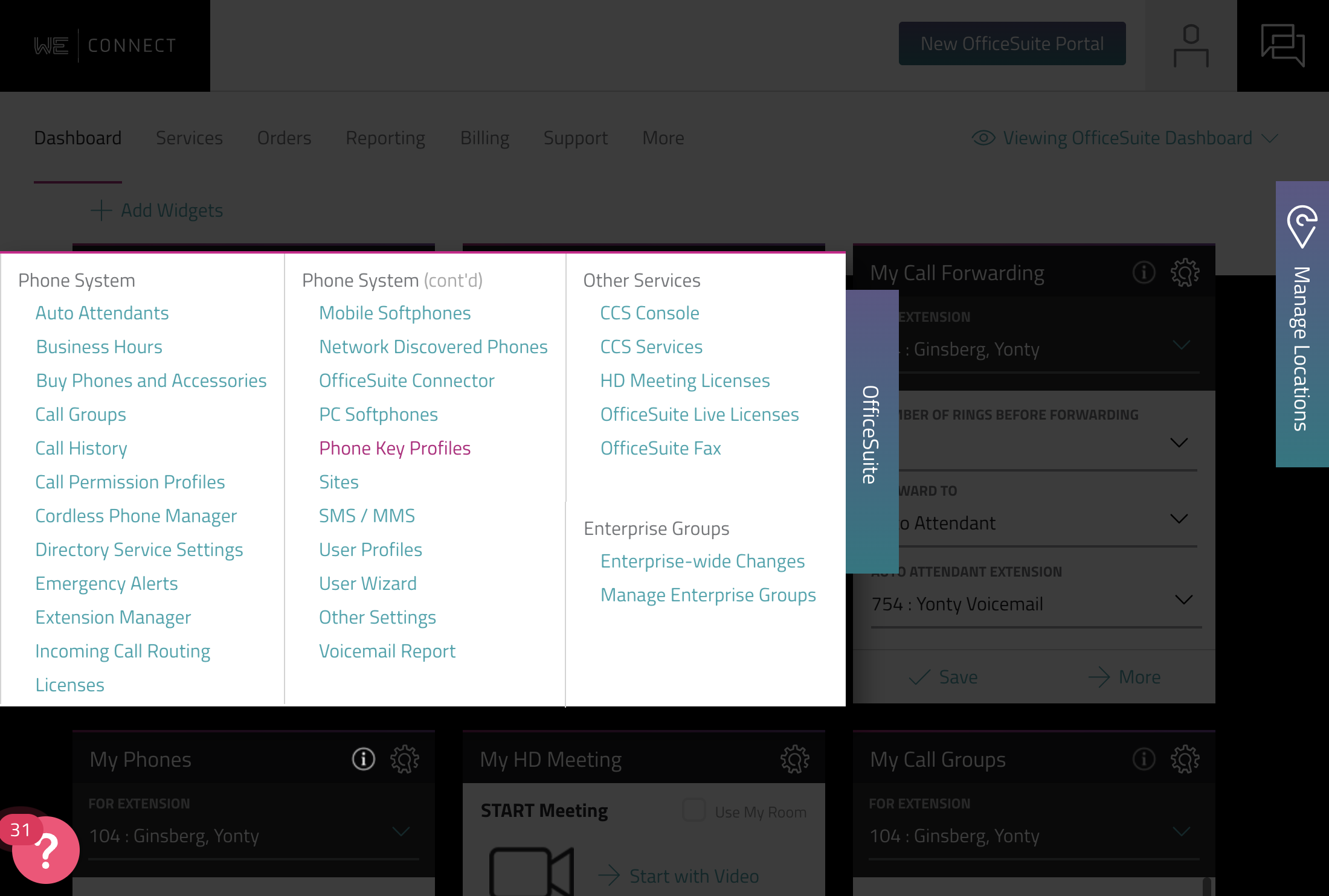
Task: Open the User Wizard link
Action: [368, 583]
